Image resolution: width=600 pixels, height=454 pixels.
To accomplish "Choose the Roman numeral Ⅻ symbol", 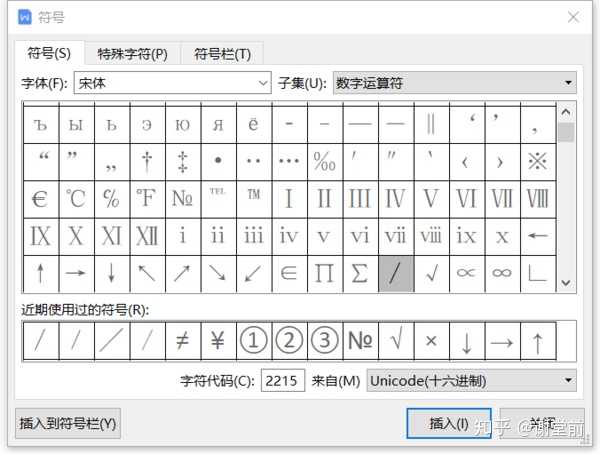I will pyautogui.click(x=147, y=236).
